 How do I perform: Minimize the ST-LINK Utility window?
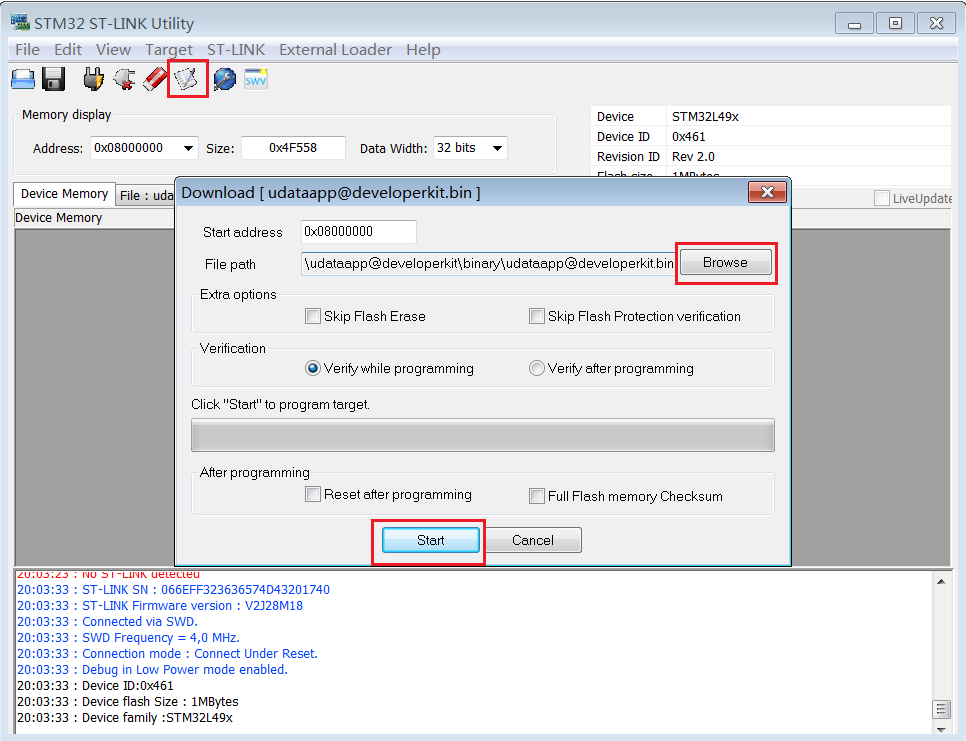coord(854,23)
